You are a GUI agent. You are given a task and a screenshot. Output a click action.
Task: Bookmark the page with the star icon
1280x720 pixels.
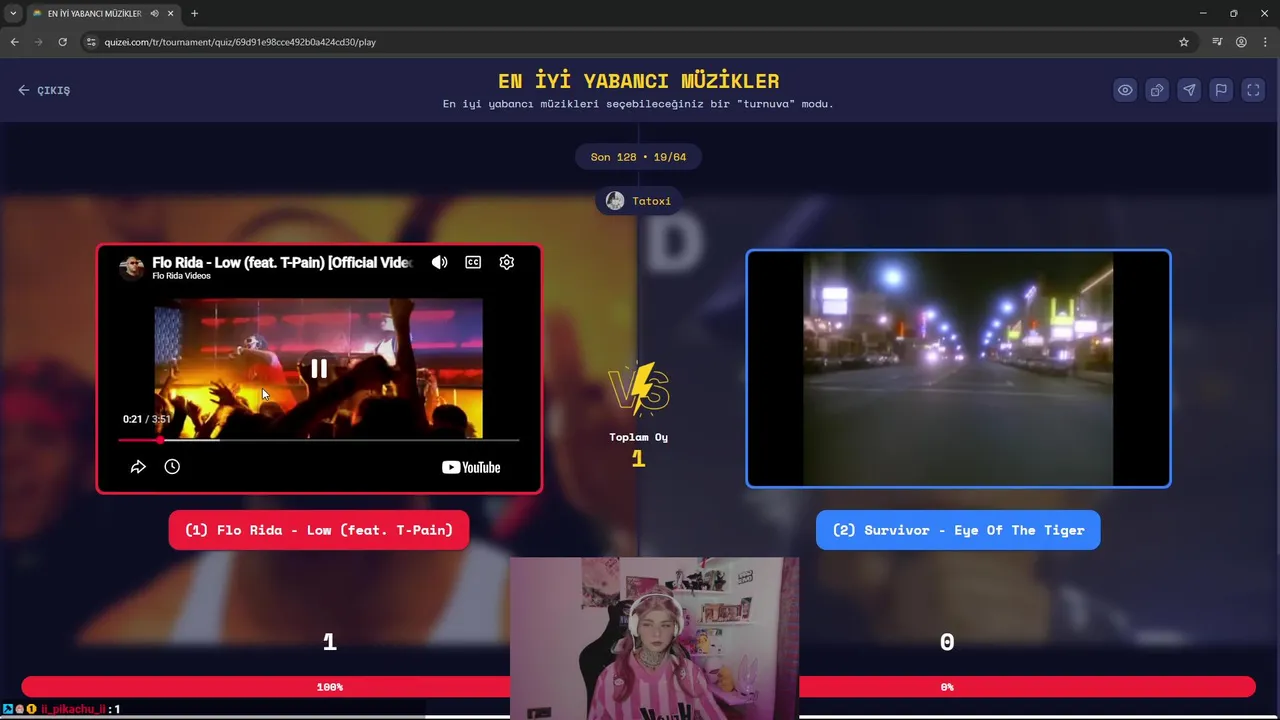[x=1184, y=42]
